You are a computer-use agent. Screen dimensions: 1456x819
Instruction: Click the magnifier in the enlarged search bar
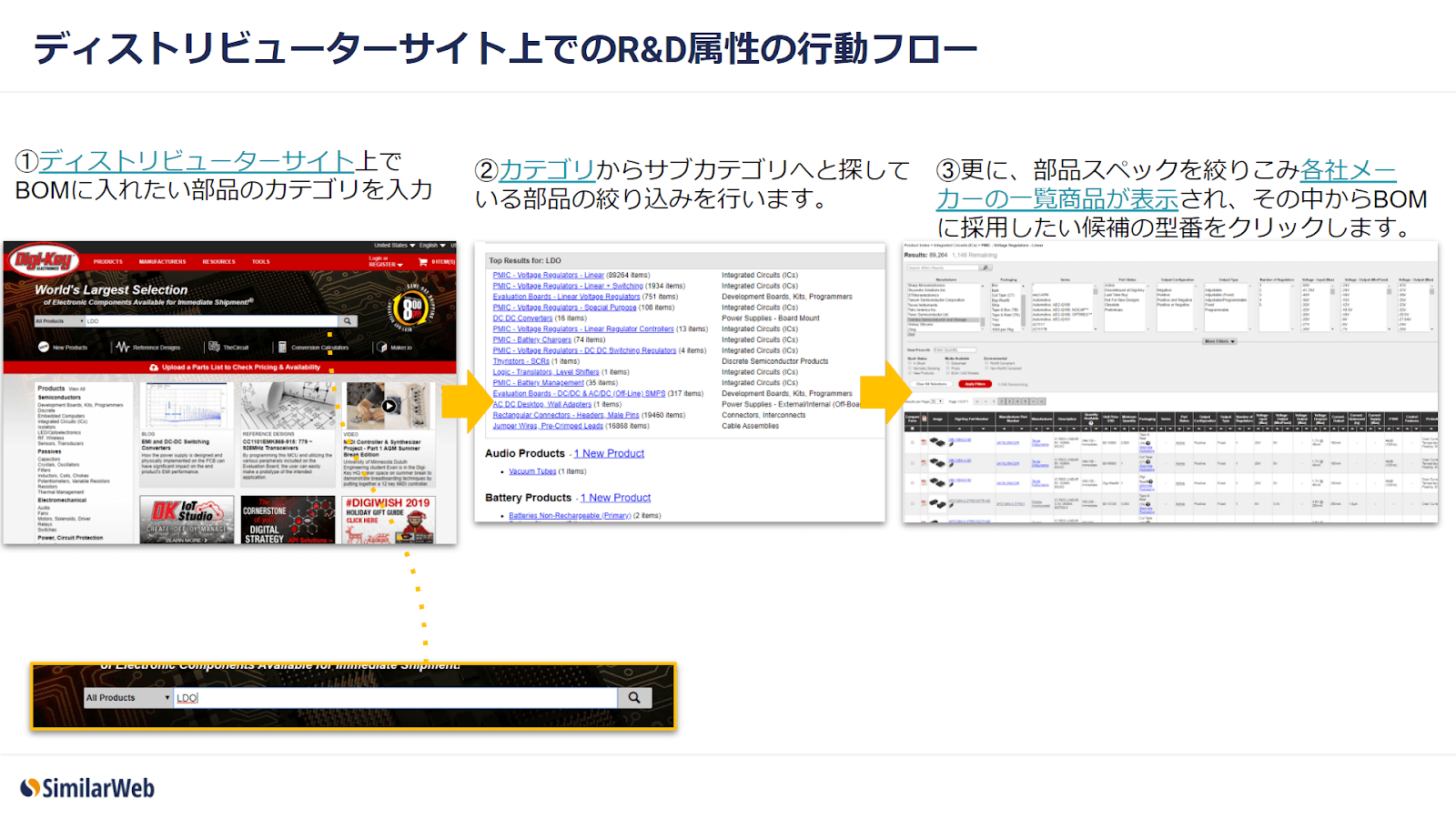click(x=634, y=698)
